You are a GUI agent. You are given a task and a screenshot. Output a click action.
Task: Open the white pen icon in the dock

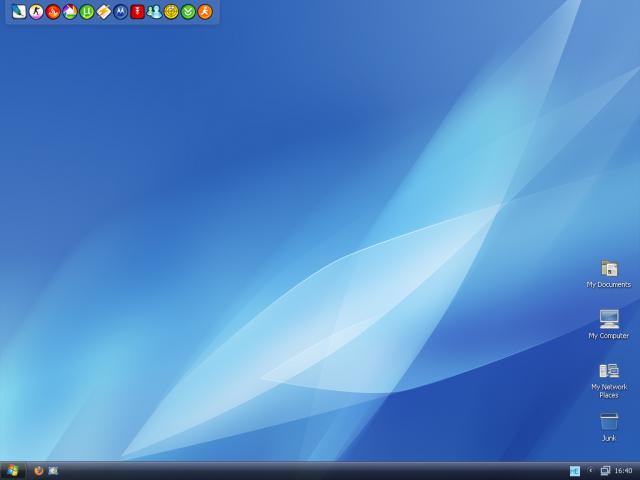pos(19,12)
